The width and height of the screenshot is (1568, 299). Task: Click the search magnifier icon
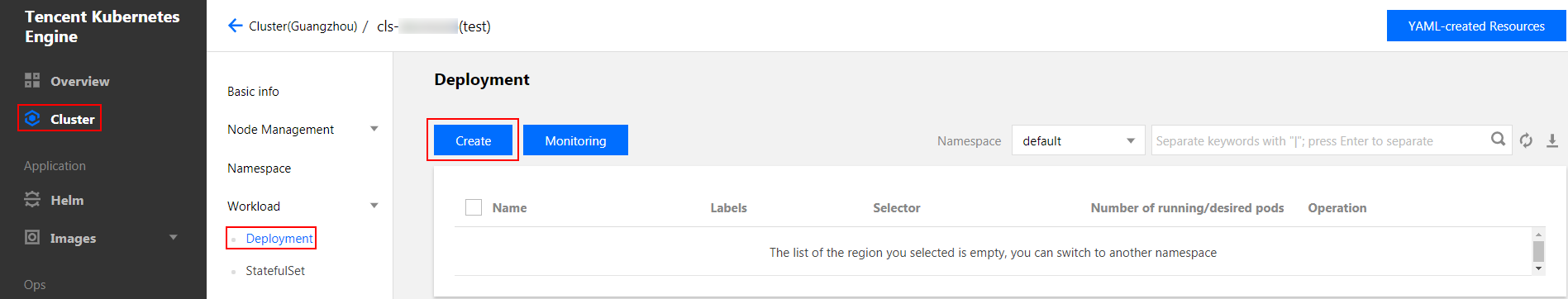[1498, 140]
